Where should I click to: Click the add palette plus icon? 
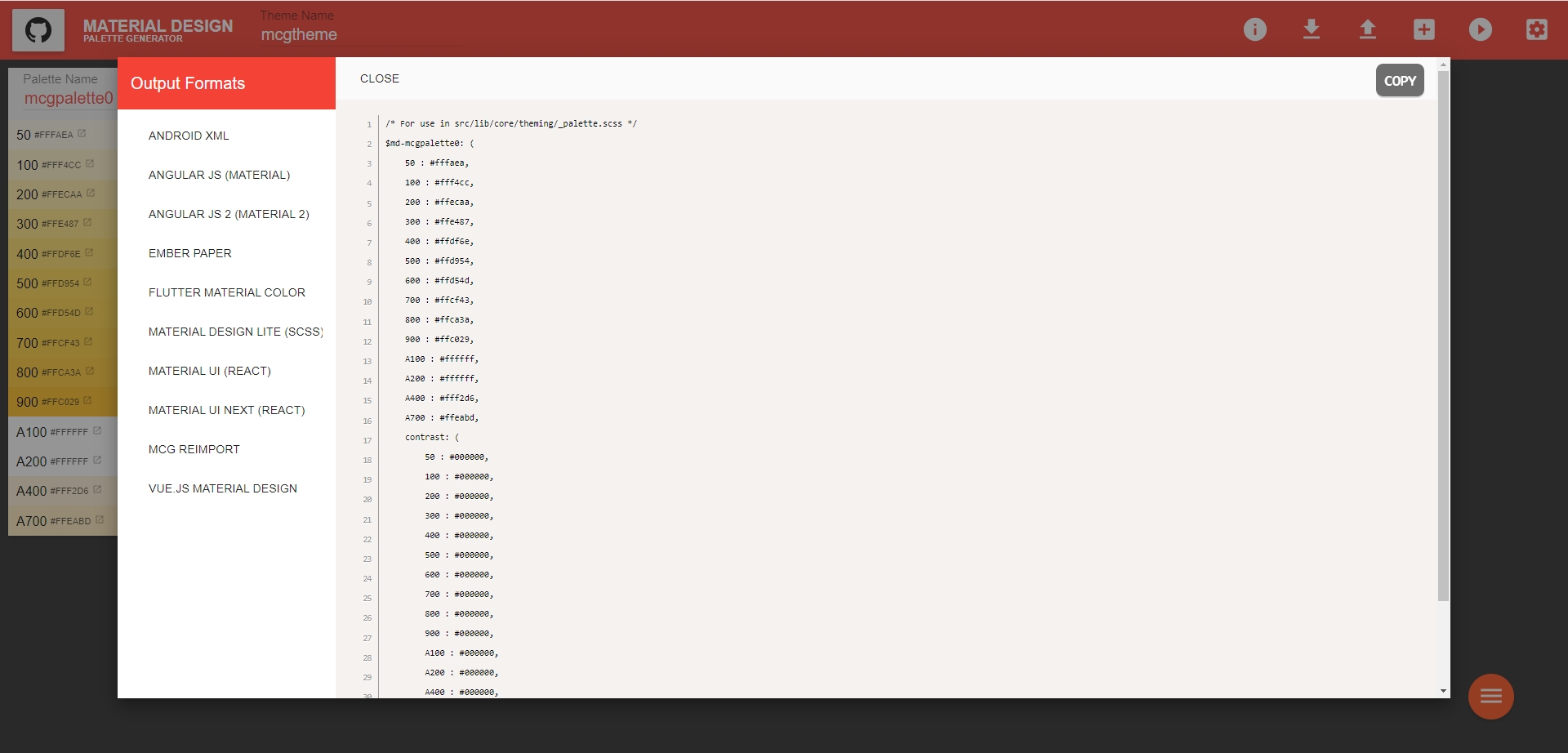click(x=1423, y=30)
